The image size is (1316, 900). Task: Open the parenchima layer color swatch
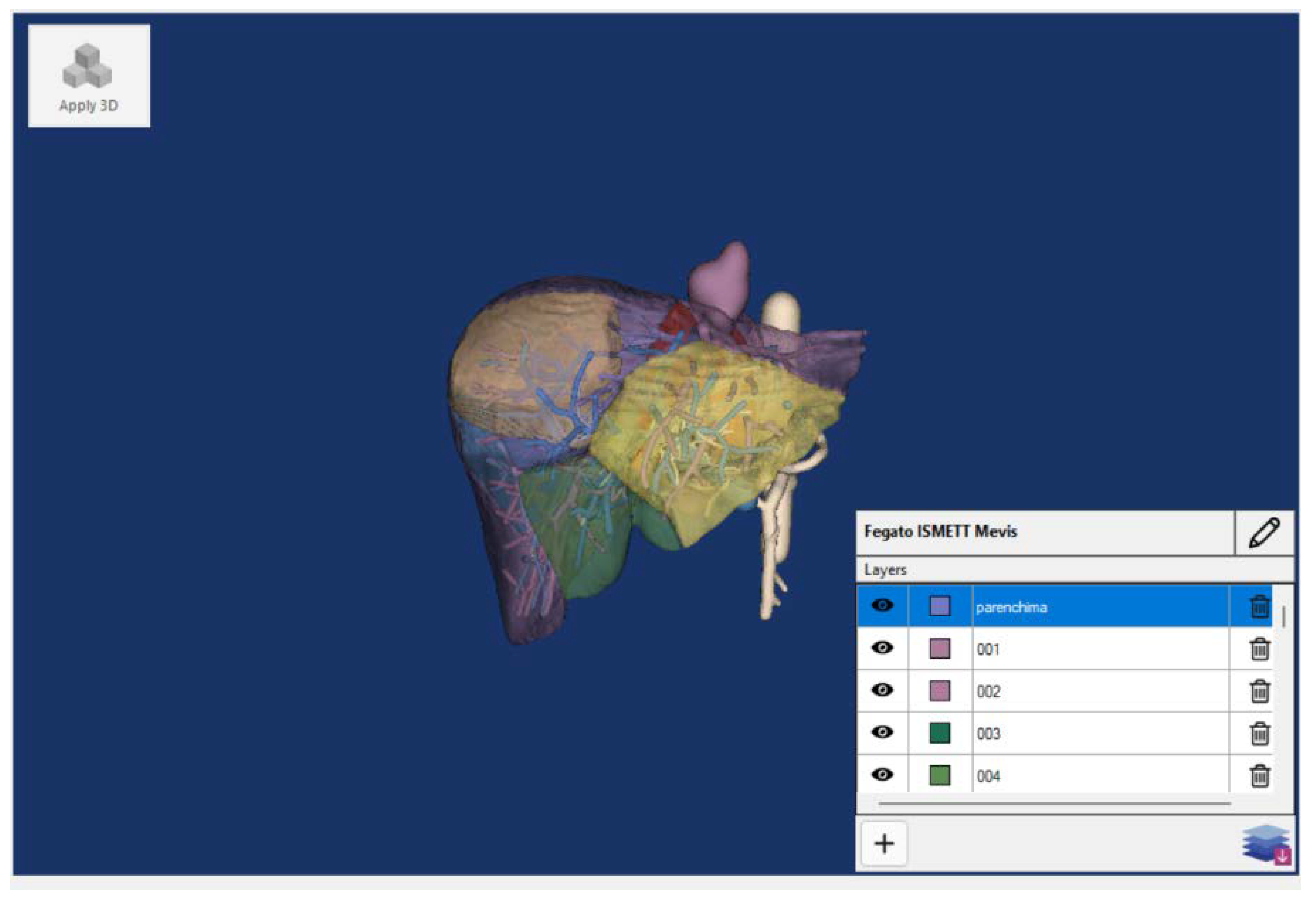click(940, 607)
